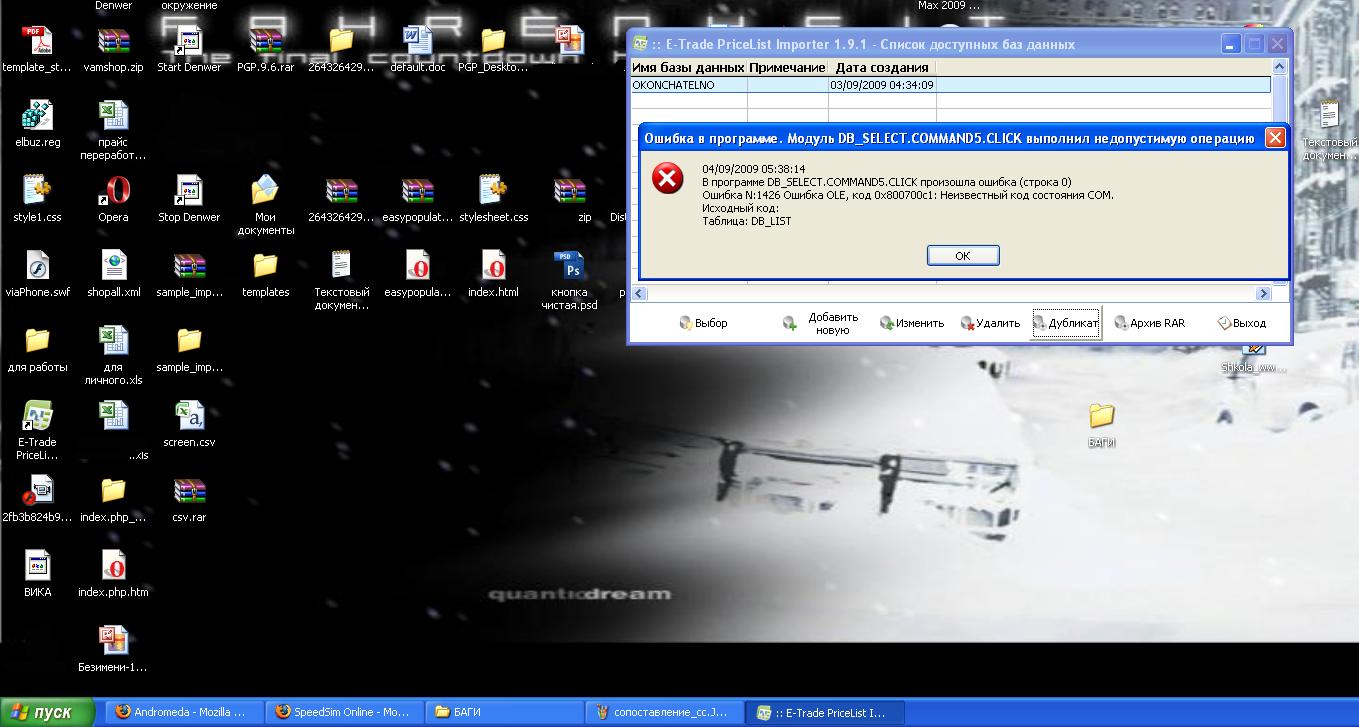Select Opera browser desktop icon
1359x727 pixels.
click(x=113, y=200)
